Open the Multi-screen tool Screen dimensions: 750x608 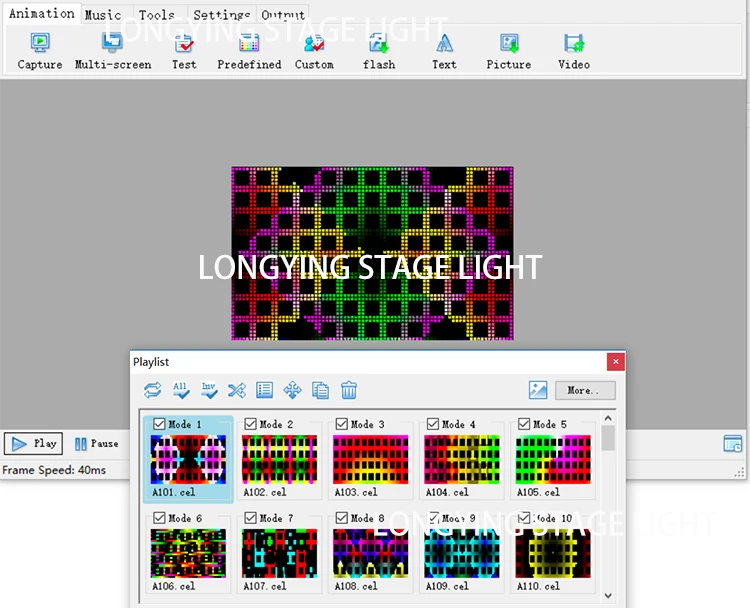point(113,52)
